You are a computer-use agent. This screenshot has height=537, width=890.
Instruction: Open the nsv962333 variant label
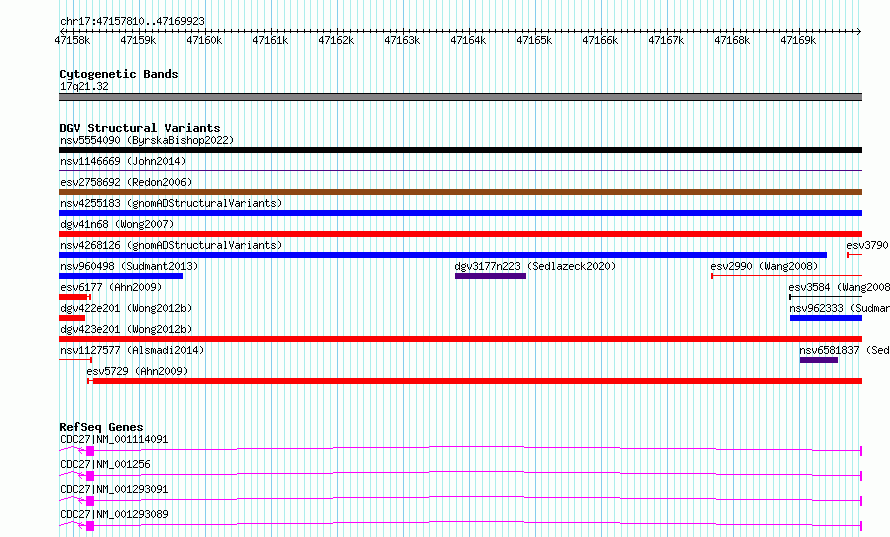[839, 308]
